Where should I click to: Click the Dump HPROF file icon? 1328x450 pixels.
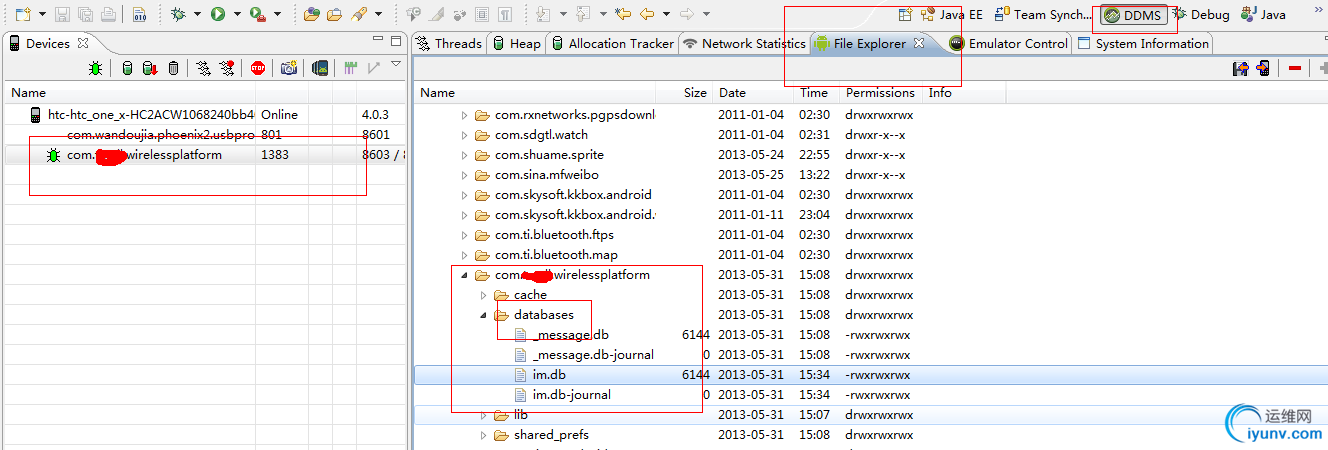[x=149, y=68]
